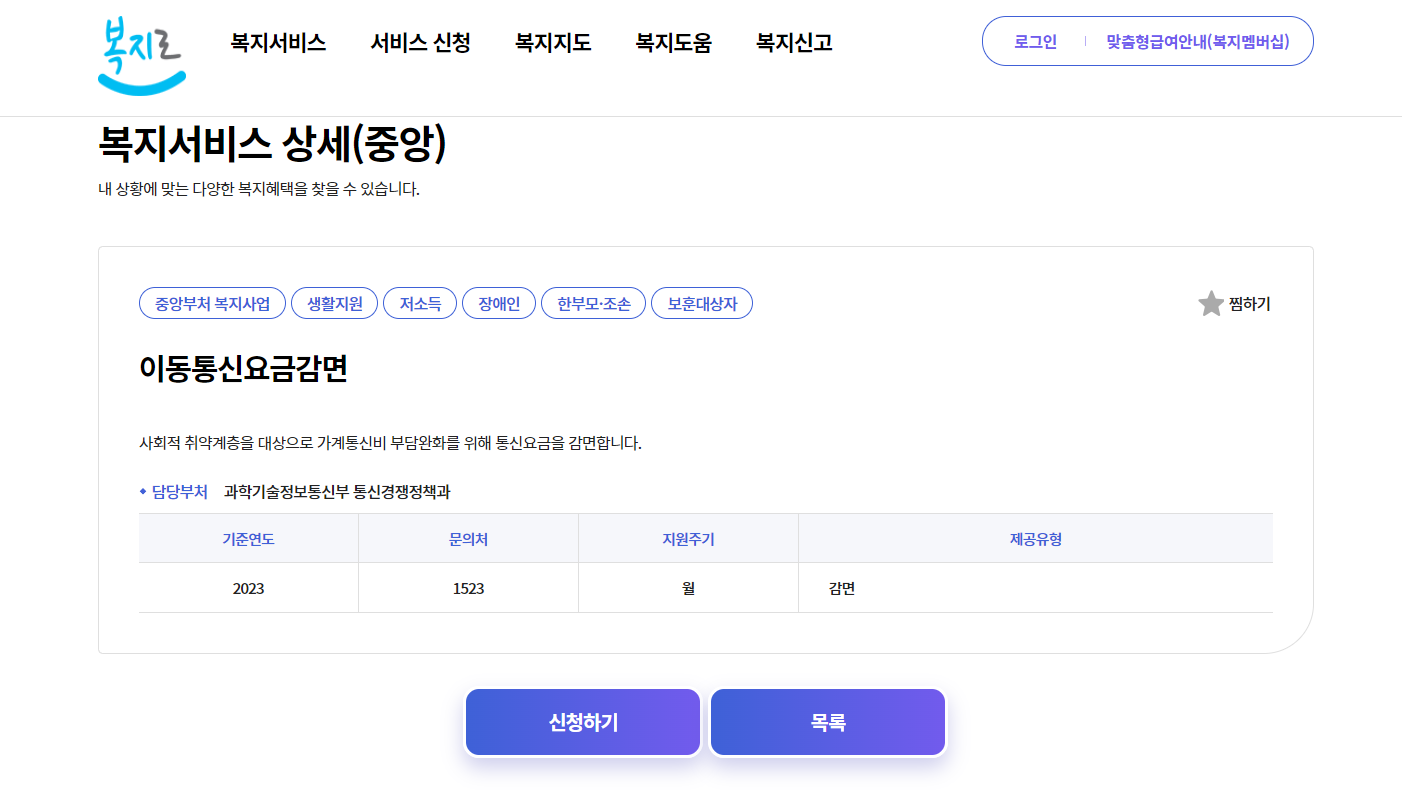
Task: Open the 복지지도 menu
Action: tap(551, 42)
